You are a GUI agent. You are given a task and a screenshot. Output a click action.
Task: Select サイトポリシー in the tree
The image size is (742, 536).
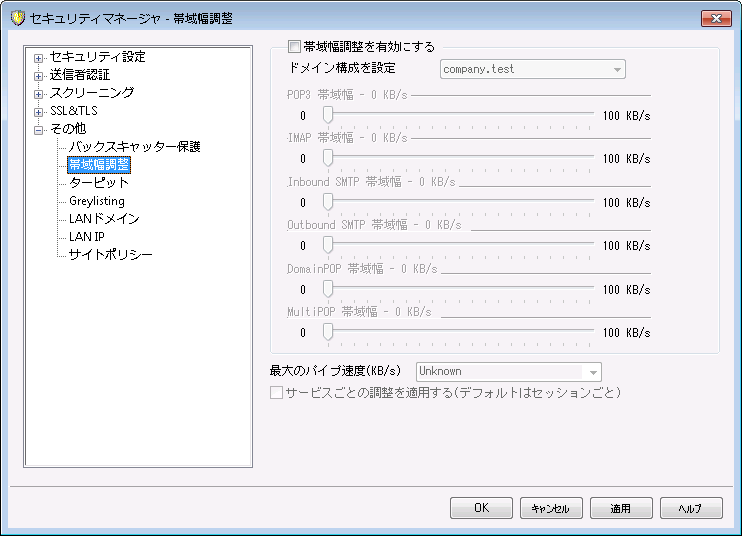110,255
